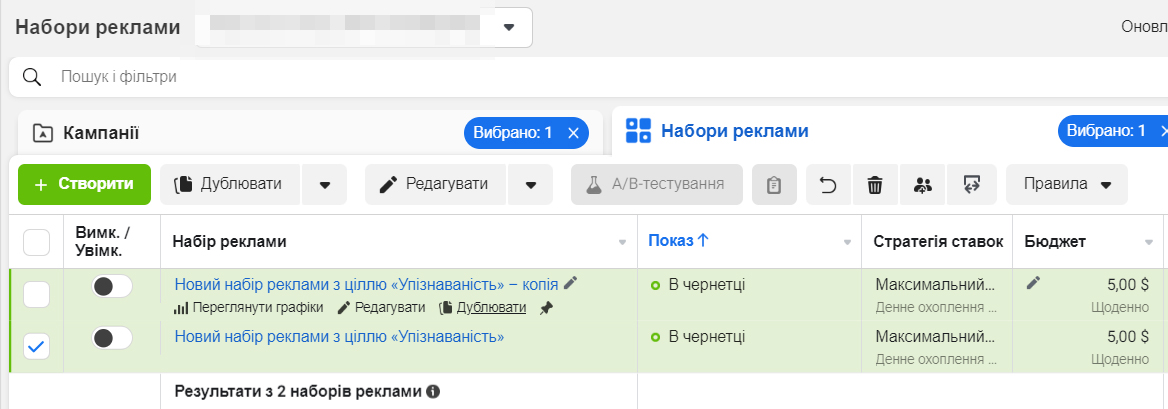Open Набір реклами column options arrow
Screen dimensions: 1168x409
click(623, 243)
